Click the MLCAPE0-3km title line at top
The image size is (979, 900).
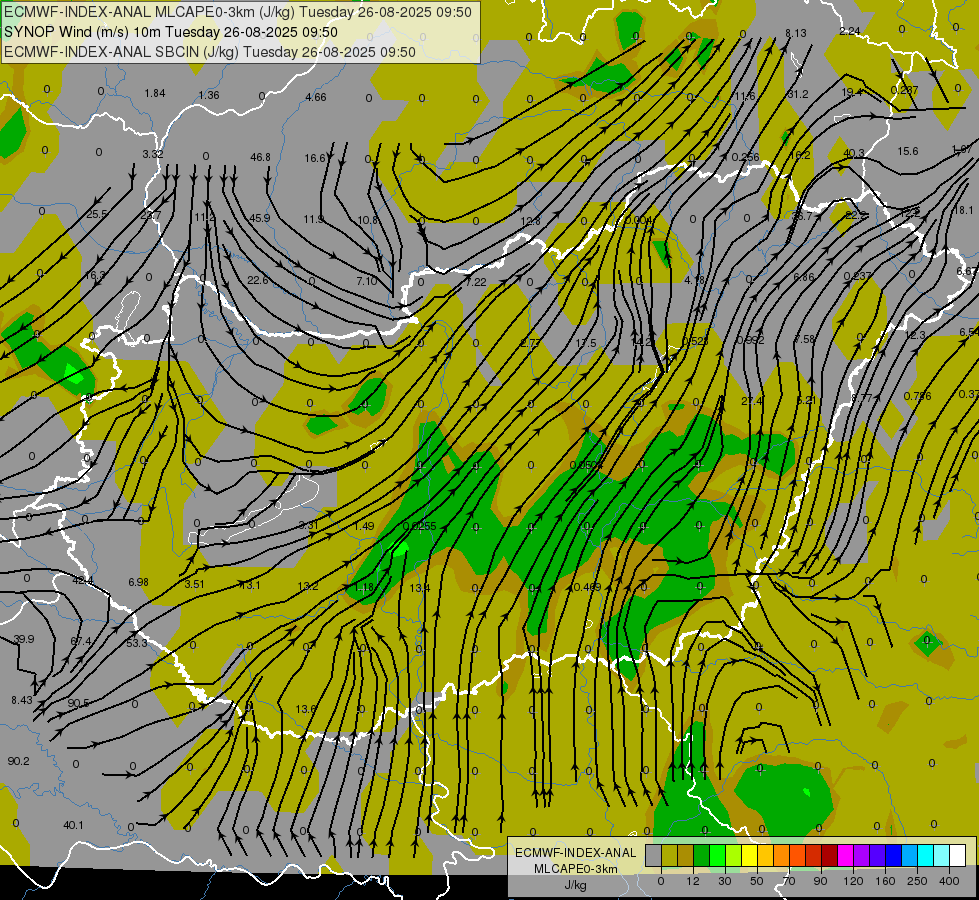(238, 12)
